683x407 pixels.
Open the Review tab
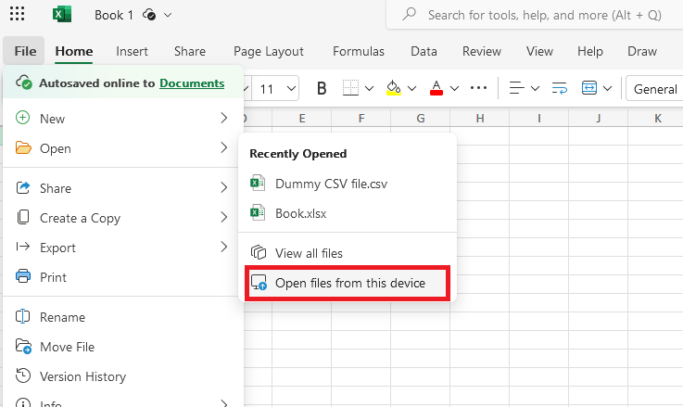[481, 51]
